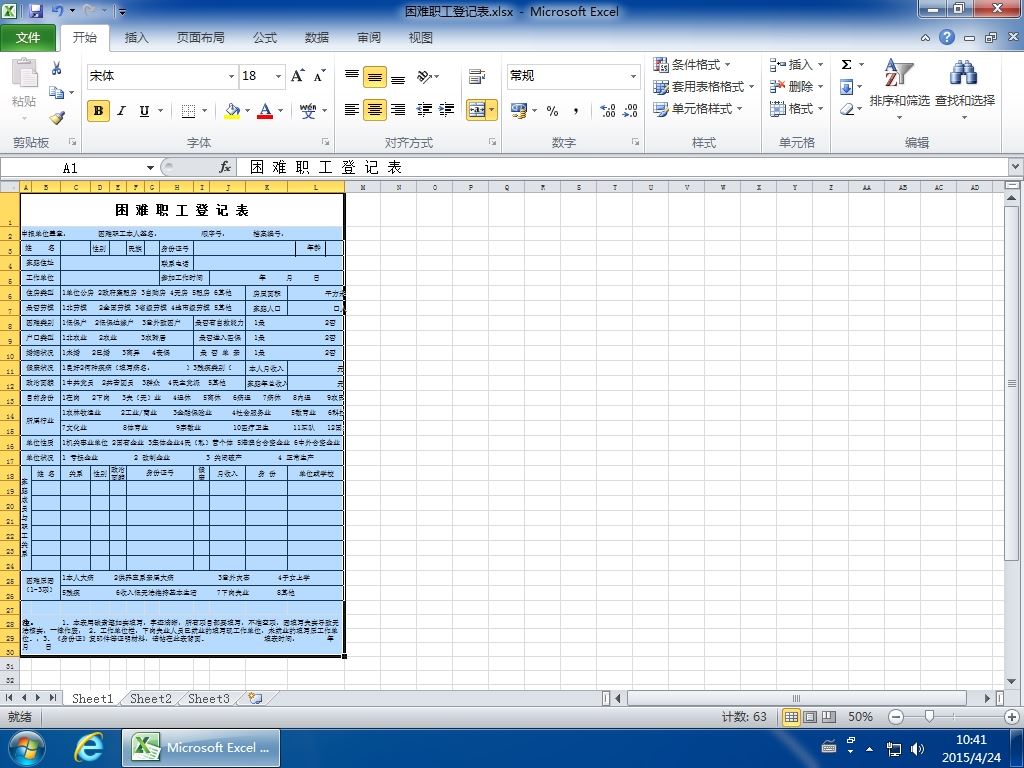Click the accounting number format icon

click(x=519, y=110)
